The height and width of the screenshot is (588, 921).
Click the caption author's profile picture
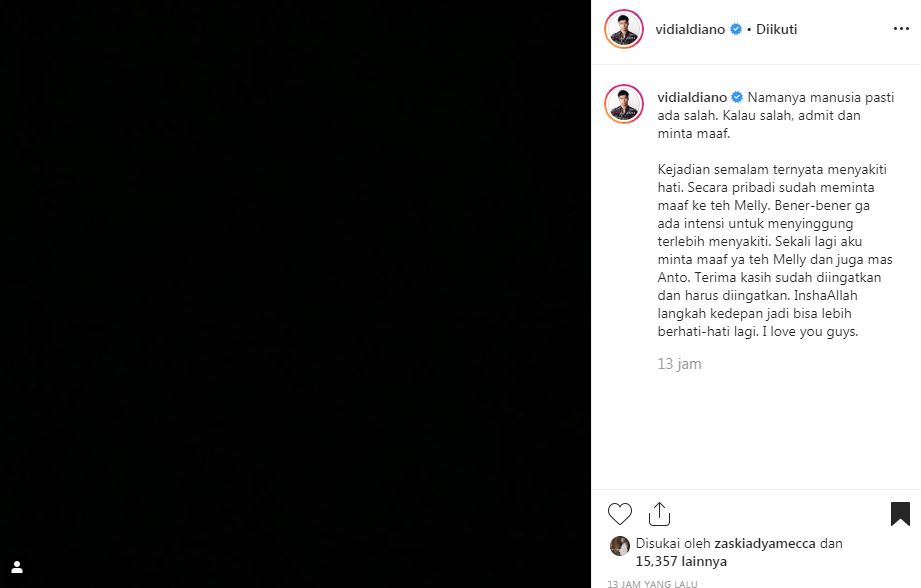pos(624,104)
